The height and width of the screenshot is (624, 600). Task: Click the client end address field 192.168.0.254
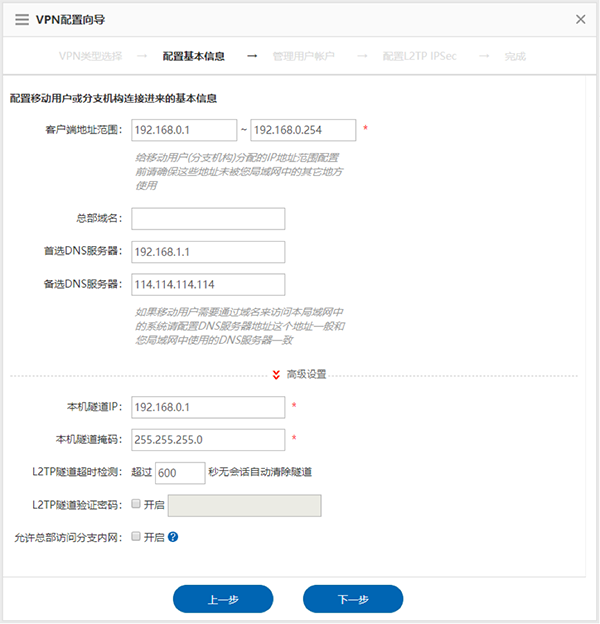[303, 130]
